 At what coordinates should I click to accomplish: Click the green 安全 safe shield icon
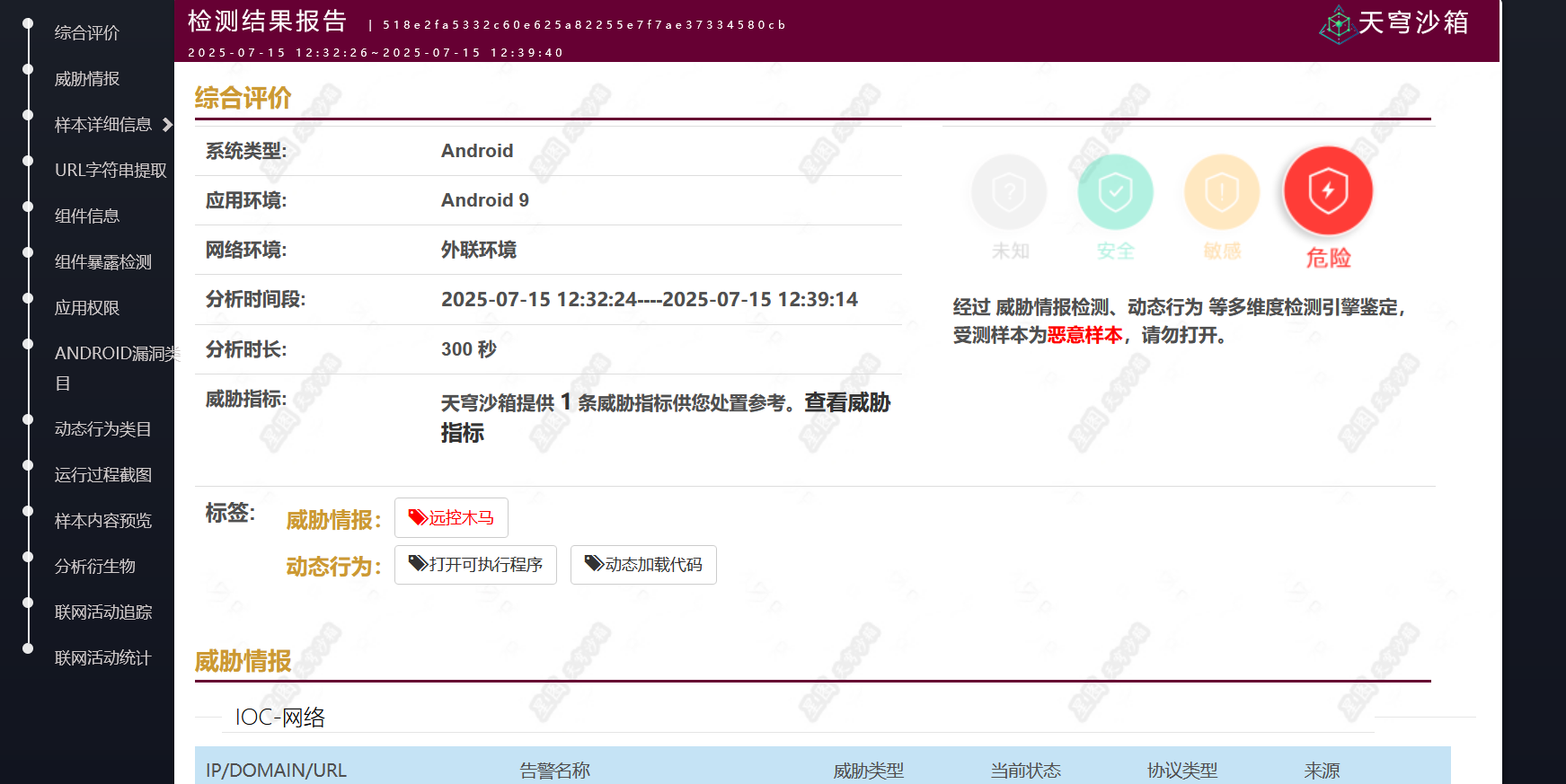(1115, 192)
